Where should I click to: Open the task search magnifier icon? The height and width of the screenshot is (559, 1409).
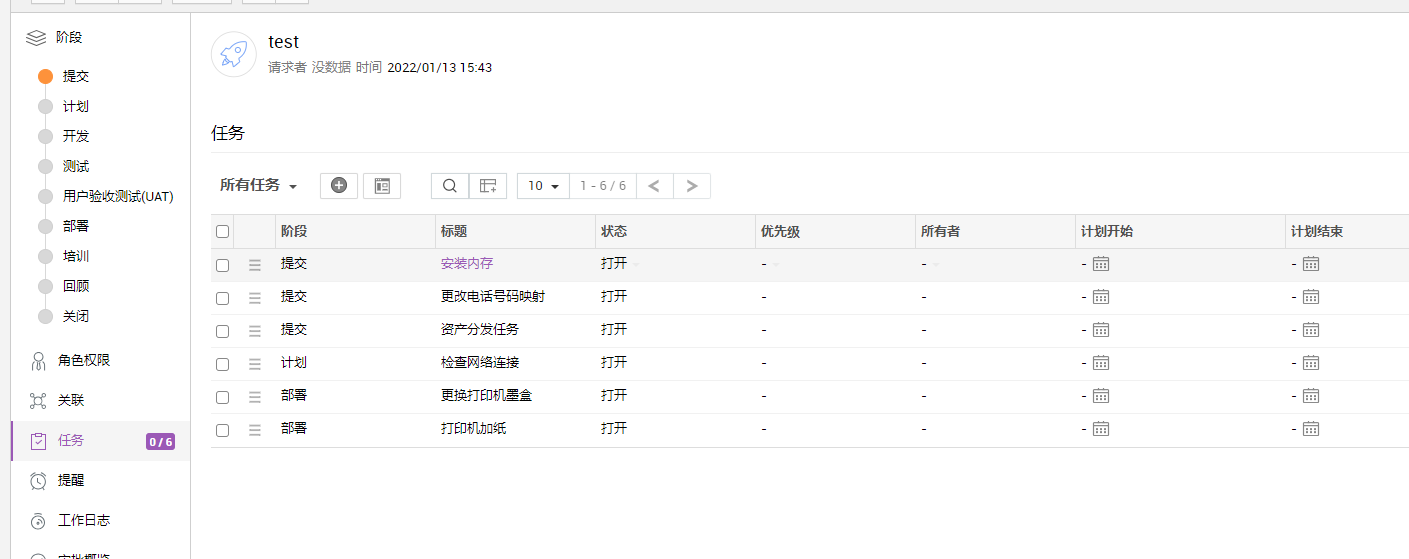pyautogui.click(x=450, y=186)
